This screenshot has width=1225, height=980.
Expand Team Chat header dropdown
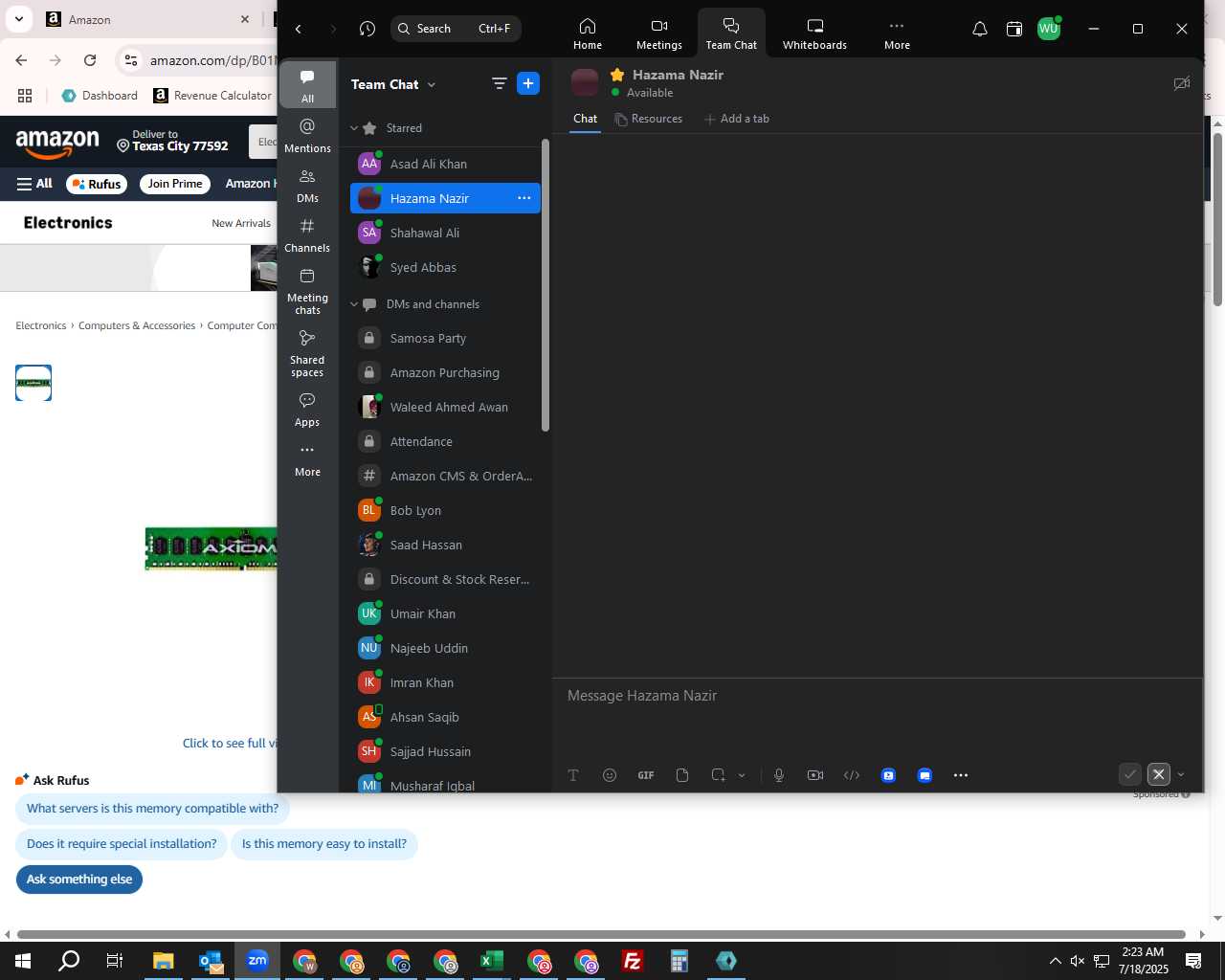432,84
